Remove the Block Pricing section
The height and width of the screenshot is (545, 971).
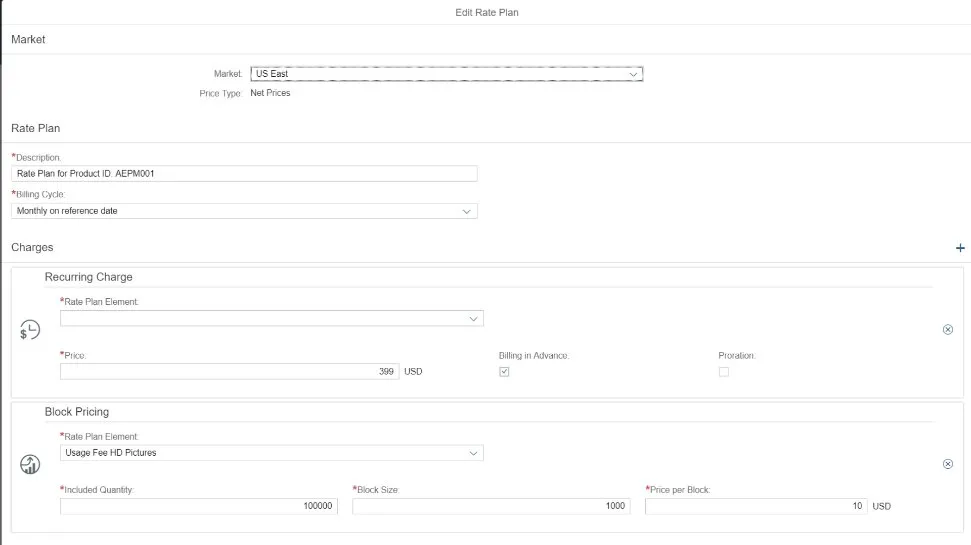pyautogui.click(x=948, y=464)
